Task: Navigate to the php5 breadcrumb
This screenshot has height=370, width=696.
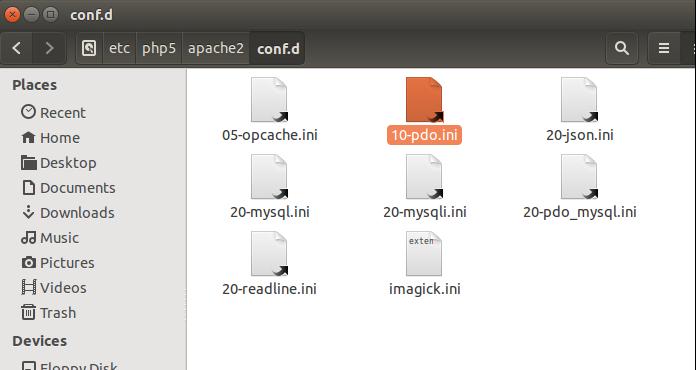Action: (159, 48)
